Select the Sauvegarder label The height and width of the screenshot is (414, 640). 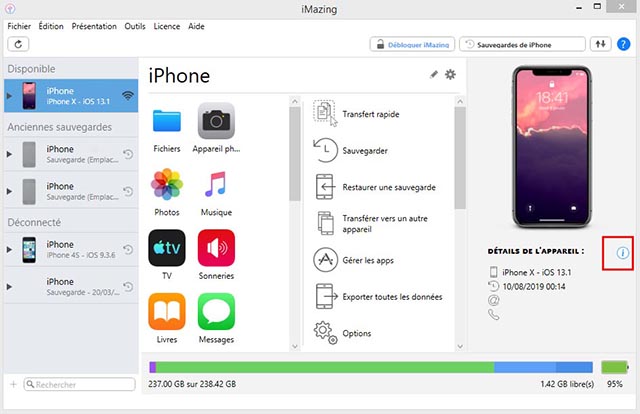click(365, 151)
